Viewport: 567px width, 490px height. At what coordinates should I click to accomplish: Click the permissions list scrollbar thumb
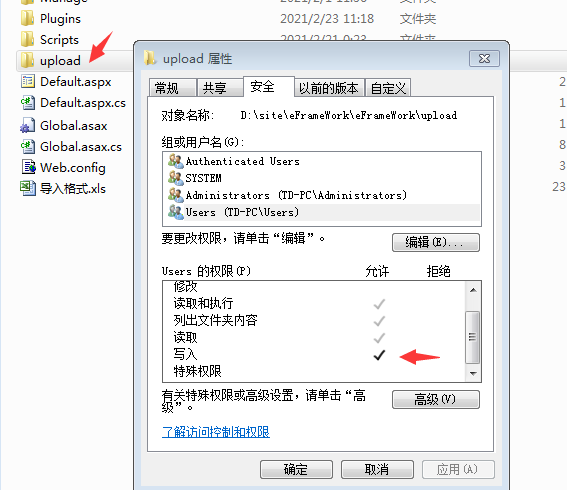tap(473, 337)
